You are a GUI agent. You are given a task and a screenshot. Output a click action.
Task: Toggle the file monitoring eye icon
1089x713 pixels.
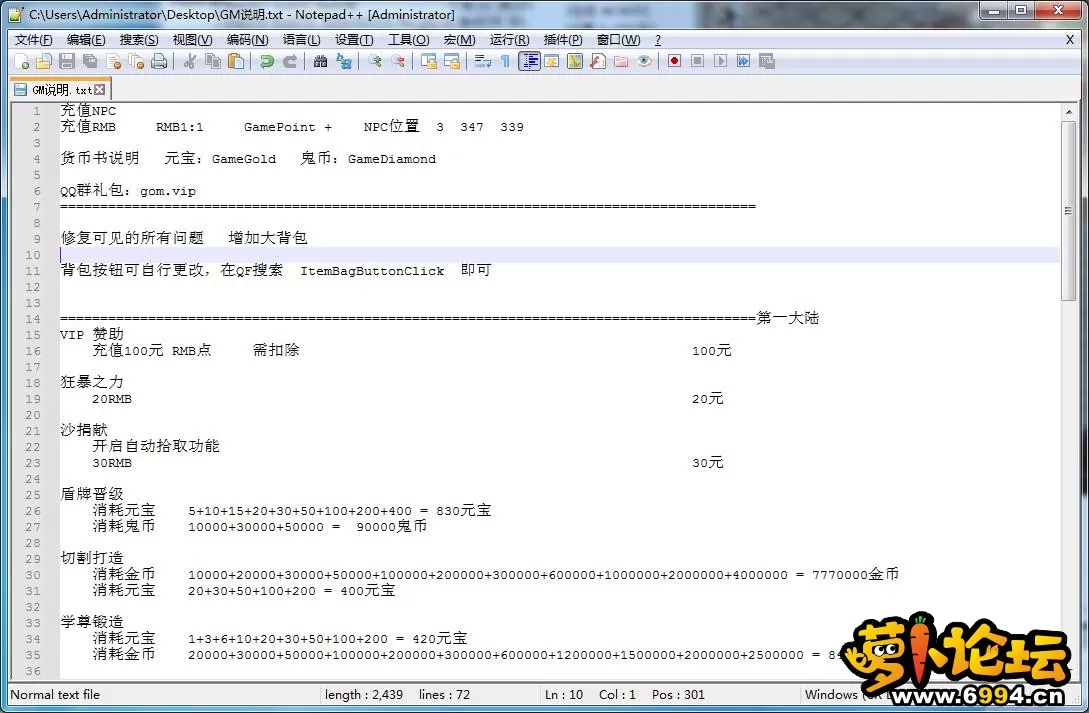tap(645, 62)
